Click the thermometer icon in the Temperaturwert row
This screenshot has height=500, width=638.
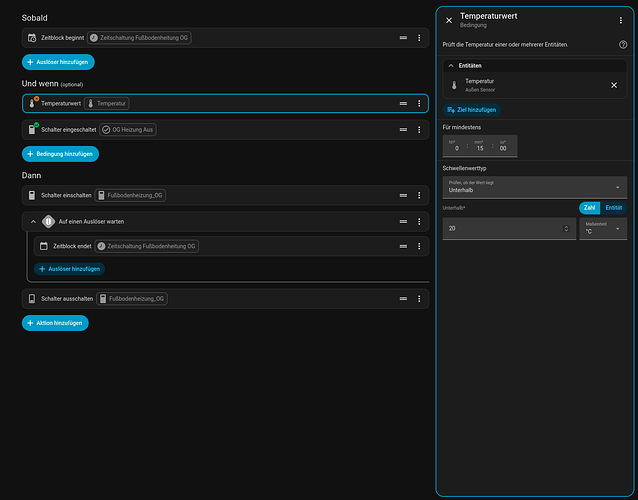[32, 103]
